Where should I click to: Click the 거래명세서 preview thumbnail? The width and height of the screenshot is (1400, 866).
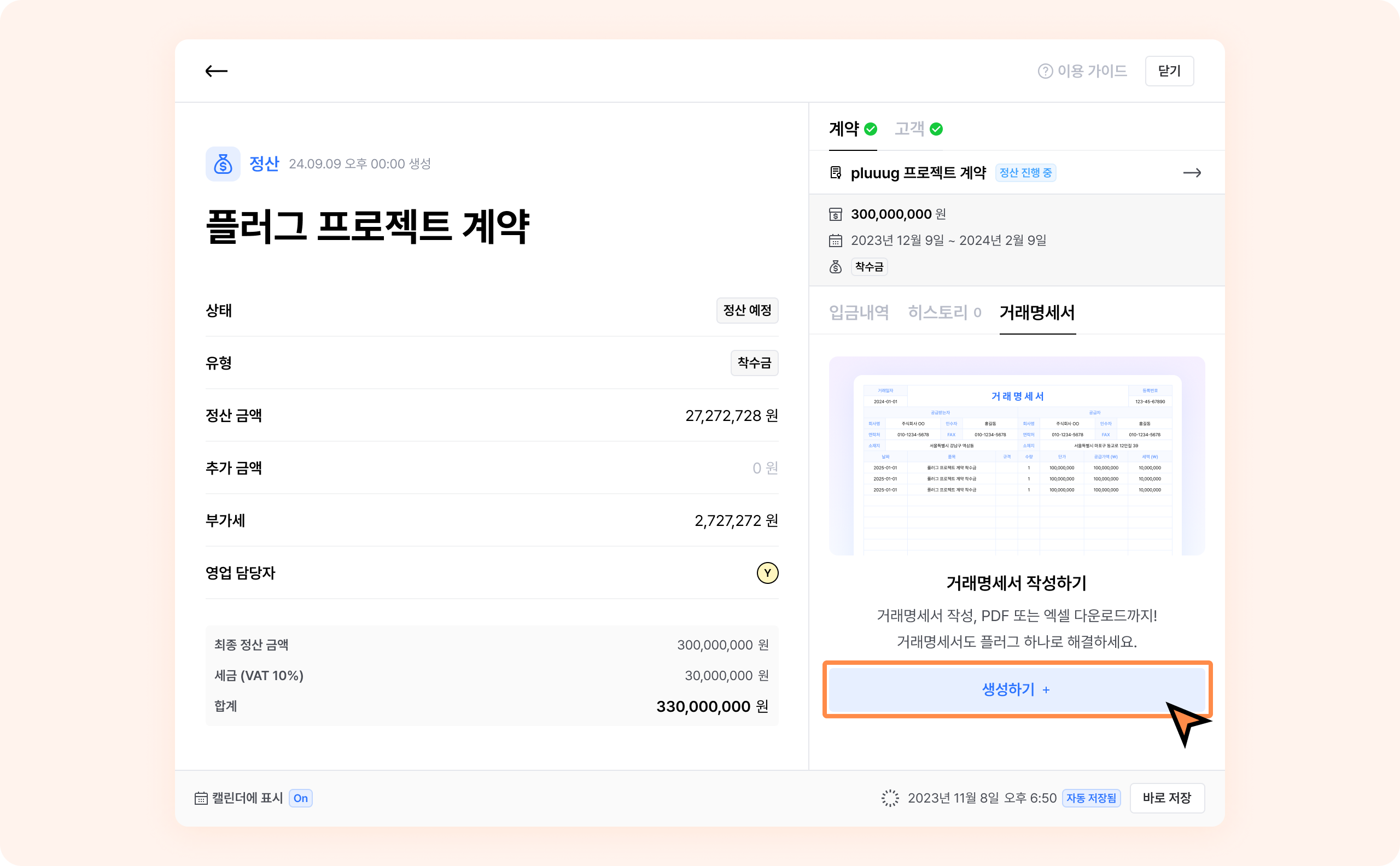pos(1016,457)
